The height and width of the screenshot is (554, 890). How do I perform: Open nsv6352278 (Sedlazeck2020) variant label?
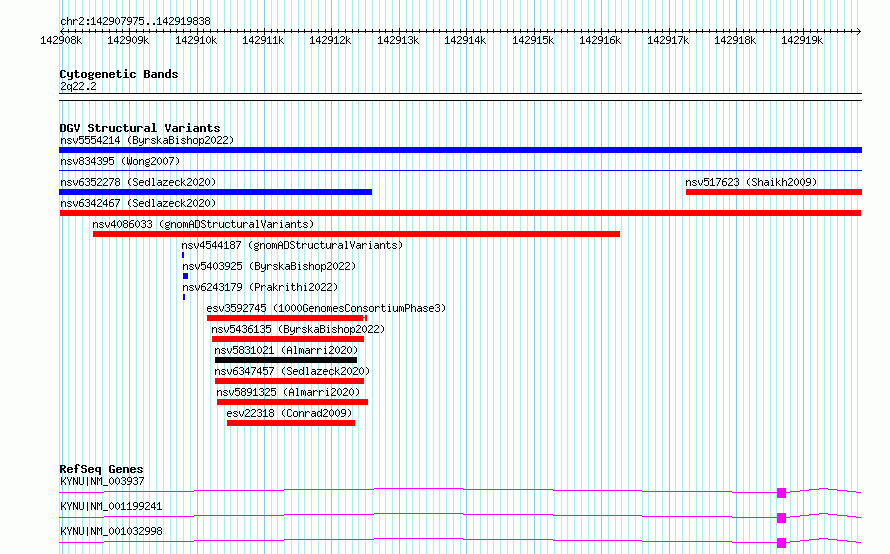pos(138,182)
